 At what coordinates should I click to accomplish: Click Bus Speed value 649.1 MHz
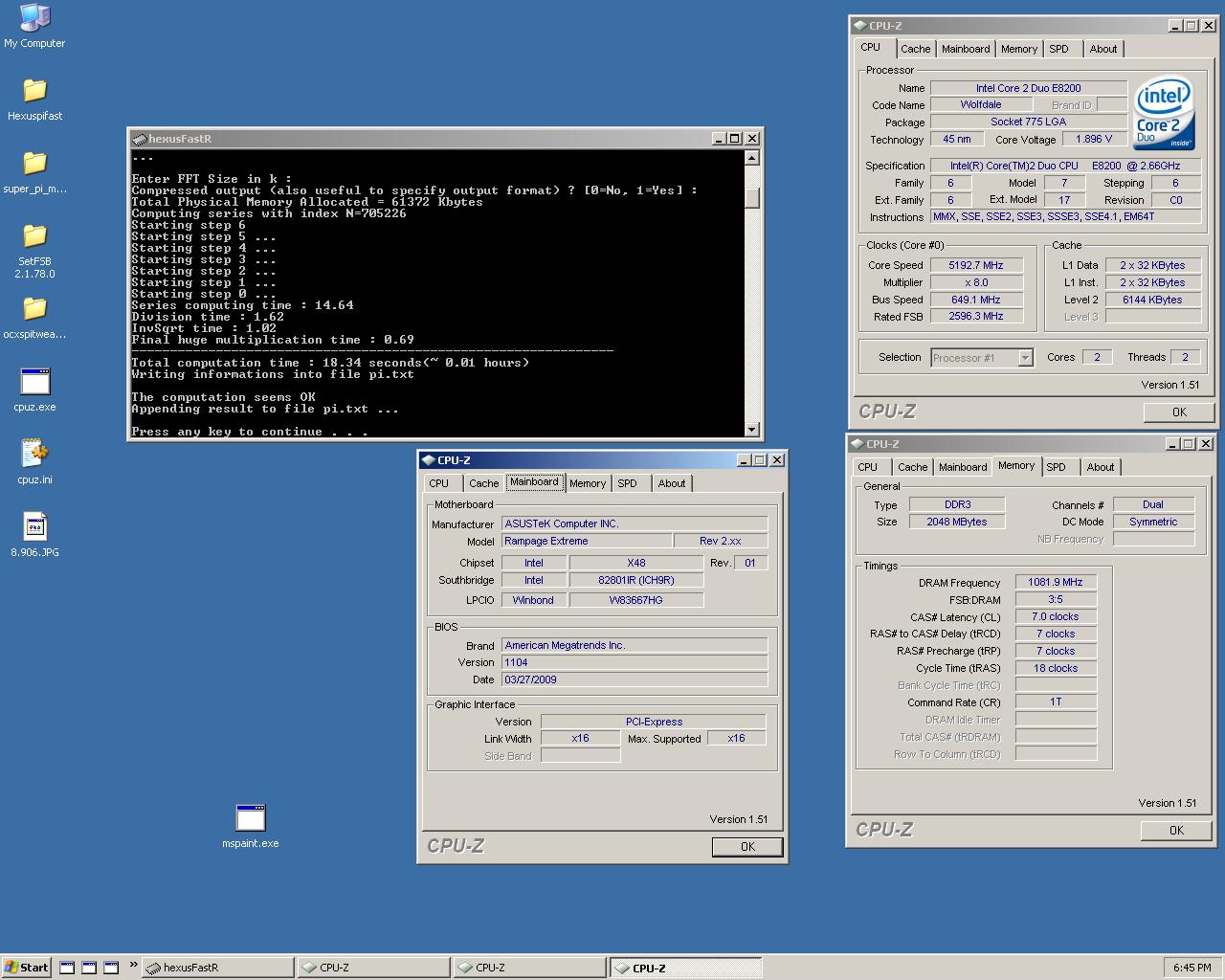pyautogui.click(x=976, y=300)
